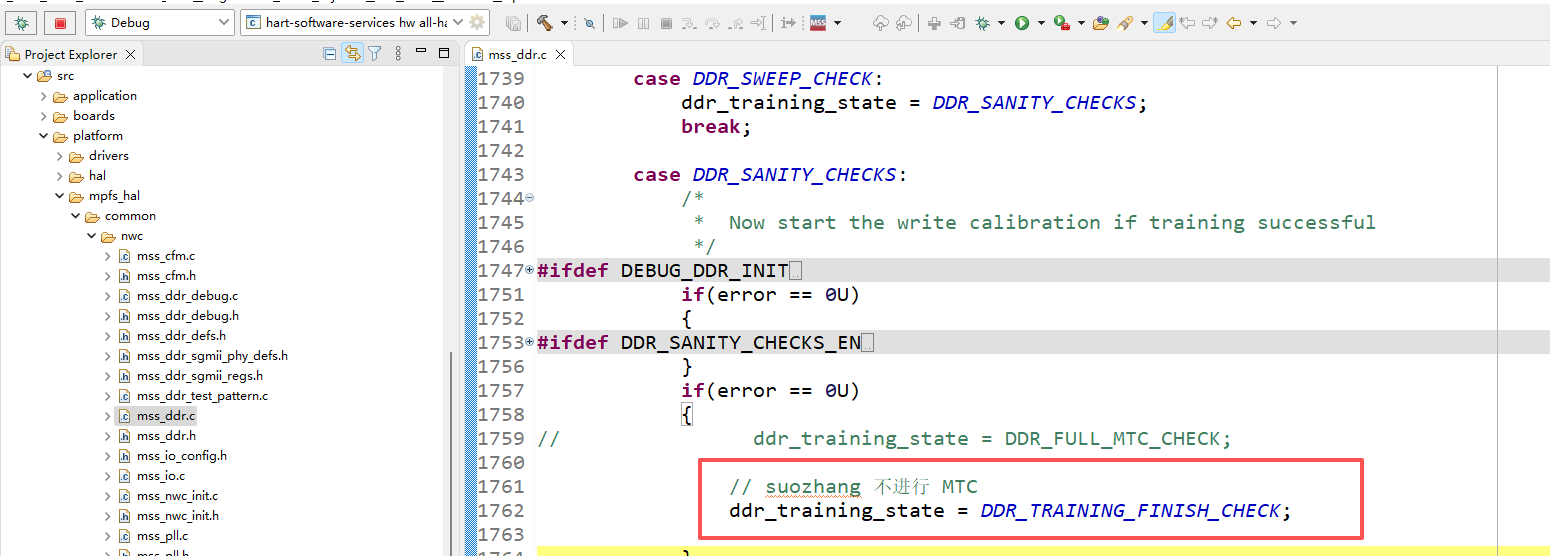This screenshot has height=556, width=1550.
Task: Collapse the mpfs_hal folder
Action: 59,196
